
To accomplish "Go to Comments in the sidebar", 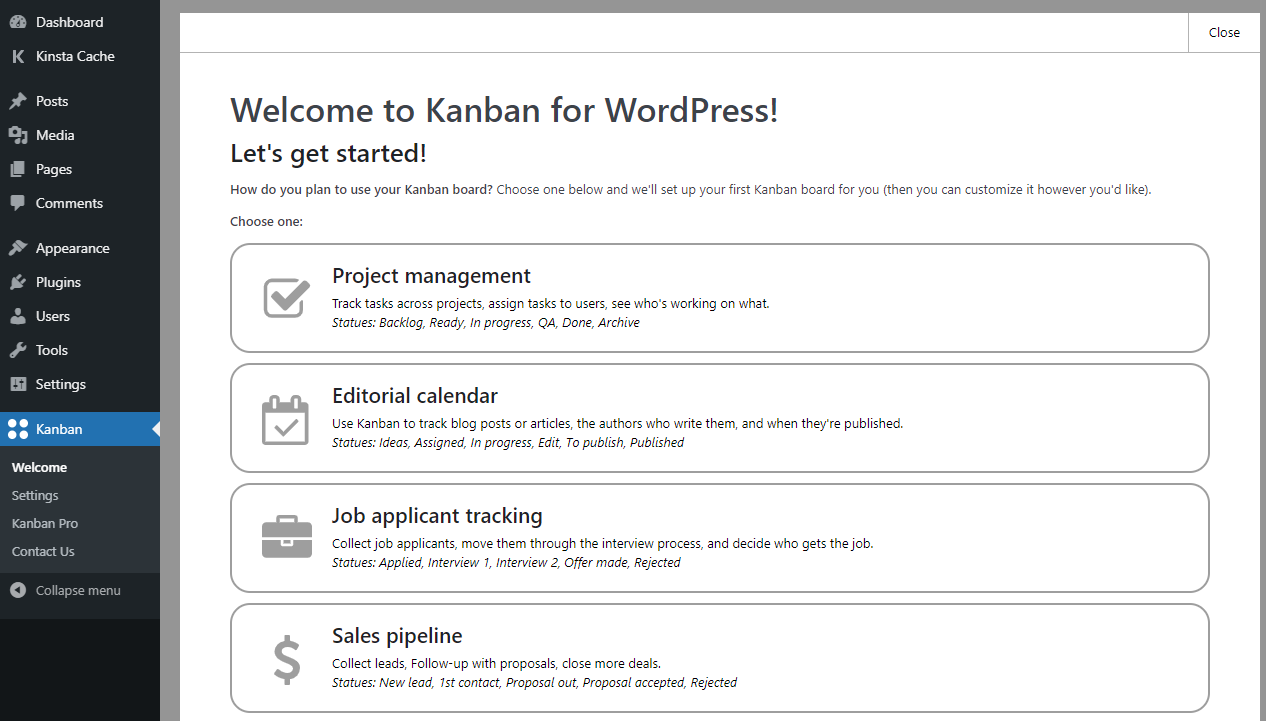I will coord(80,203).
